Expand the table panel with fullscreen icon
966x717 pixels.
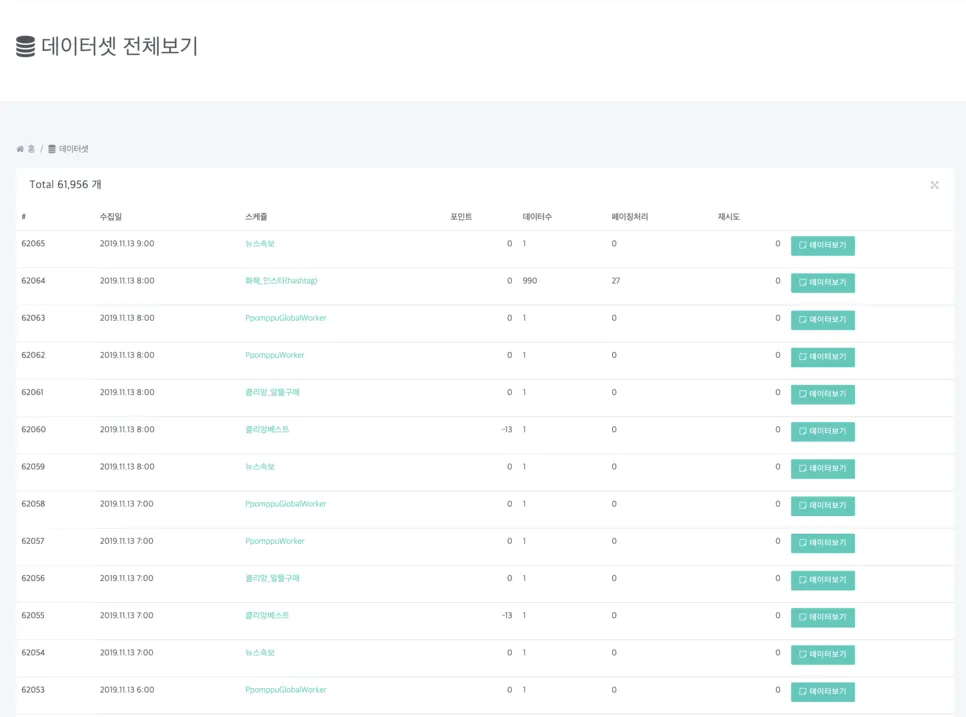(934, 185)
